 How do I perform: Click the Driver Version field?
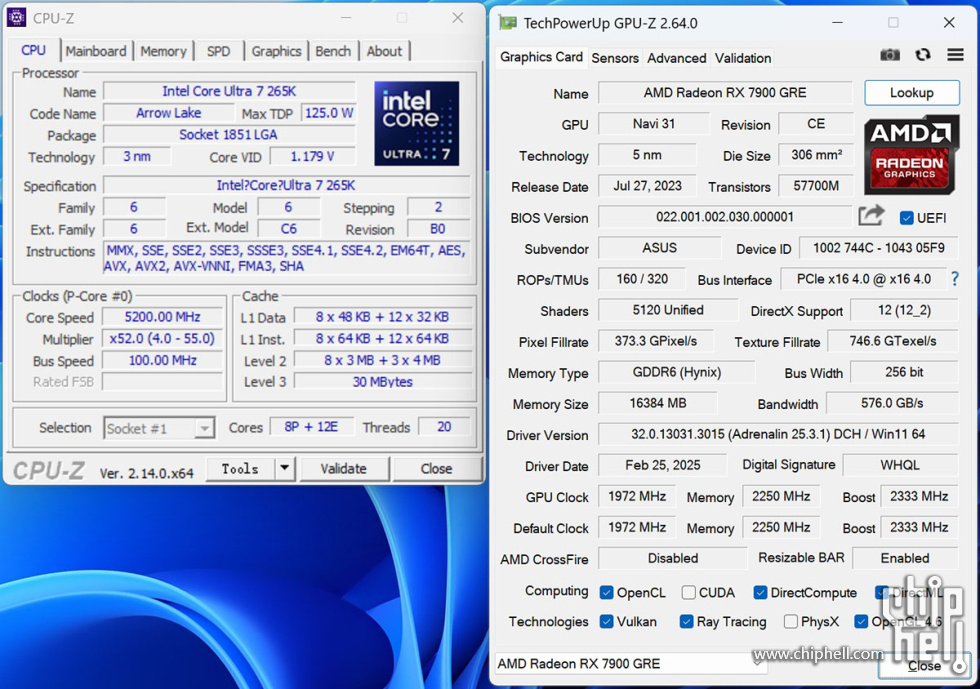(778, 434)
